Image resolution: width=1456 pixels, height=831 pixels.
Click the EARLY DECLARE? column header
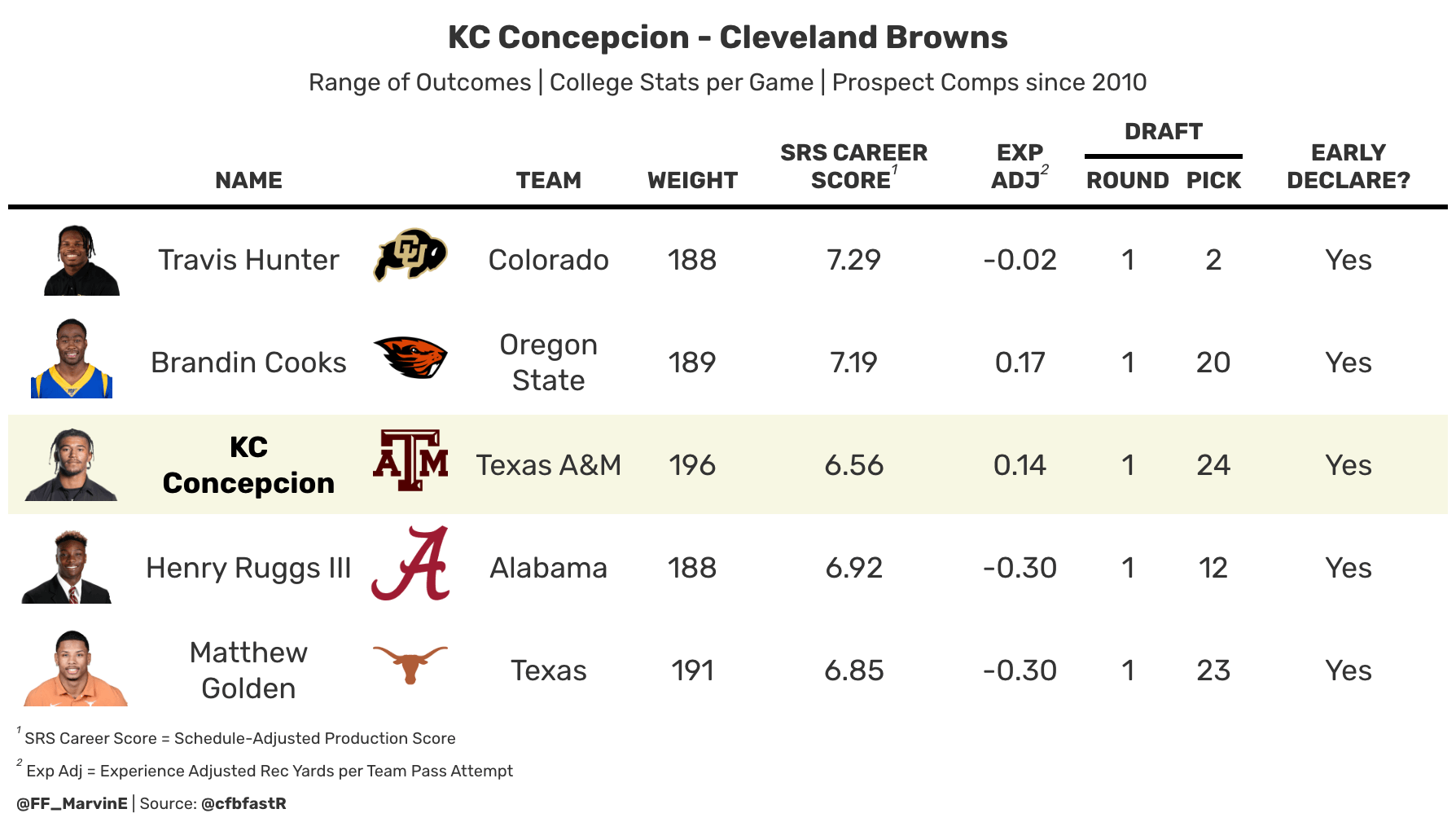point(1349,166)
